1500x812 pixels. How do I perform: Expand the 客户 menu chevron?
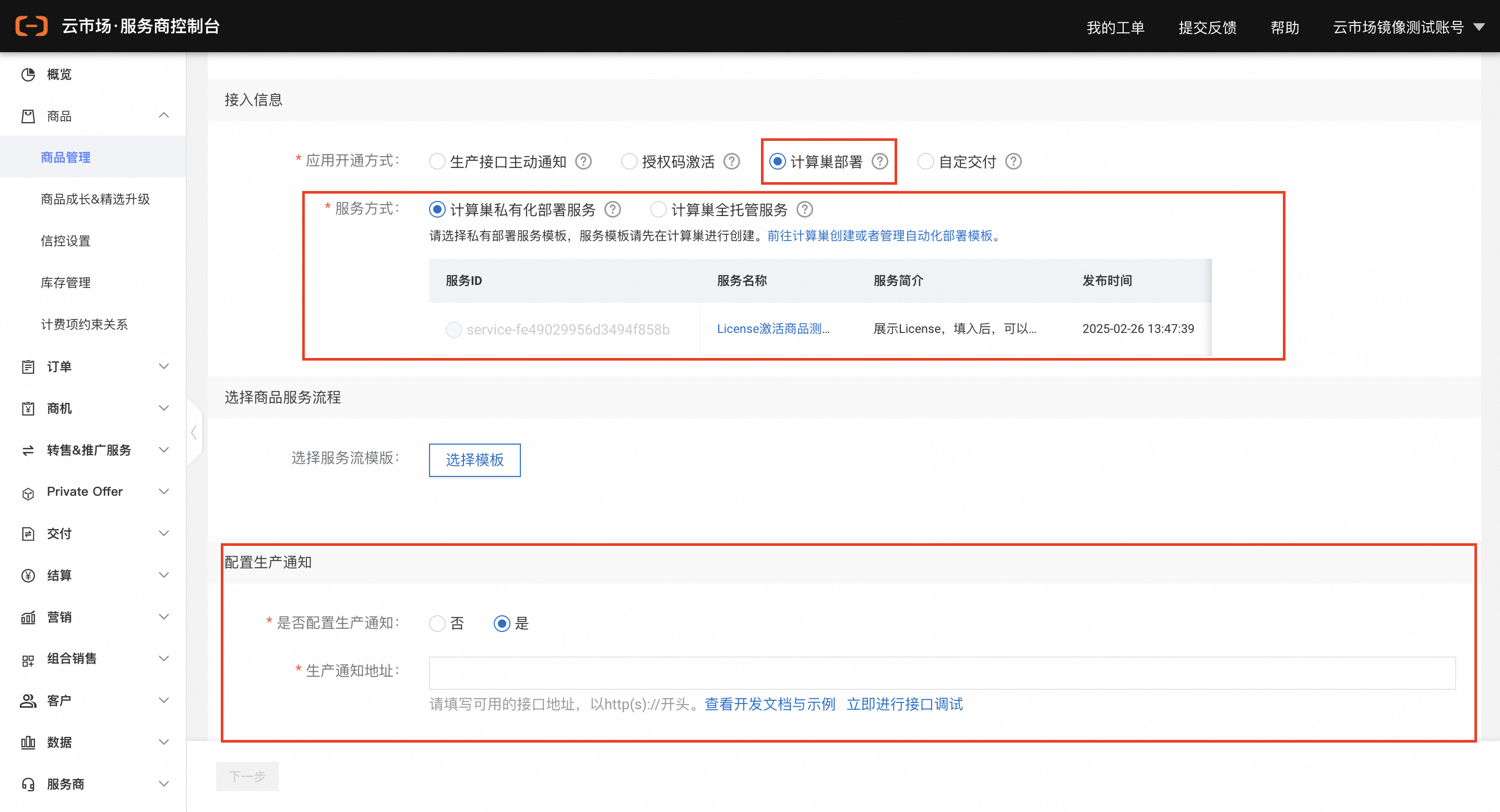[164, 700]
